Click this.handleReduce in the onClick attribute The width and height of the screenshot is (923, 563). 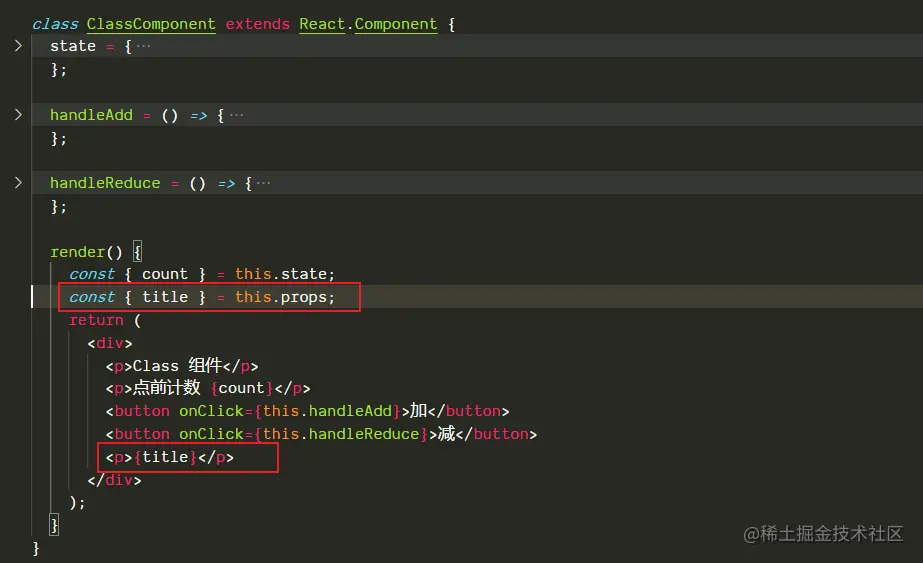point(340,434)
